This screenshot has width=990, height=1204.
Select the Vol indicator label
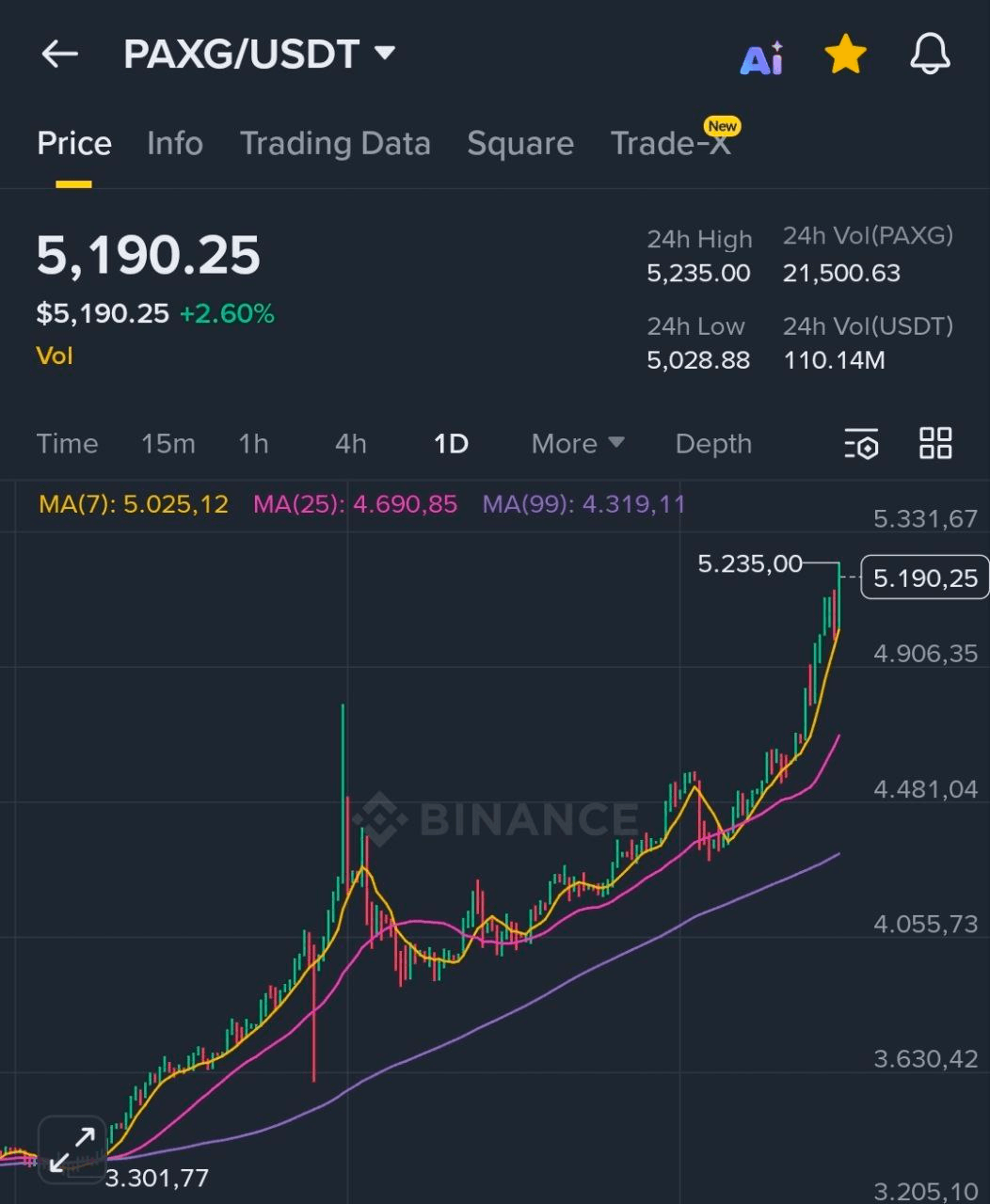[55, 355]
